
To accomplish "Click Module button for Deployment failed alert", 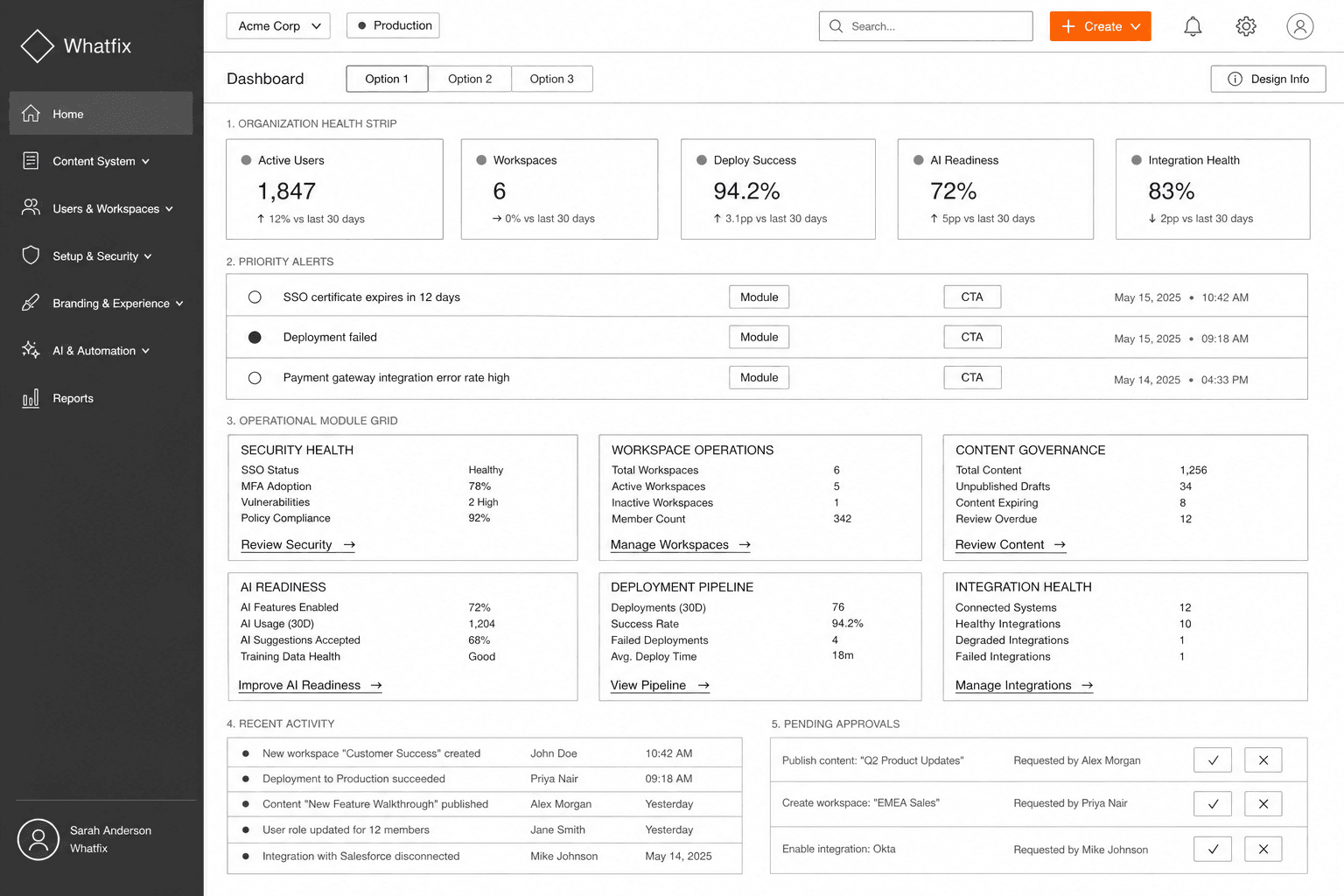I will (x=759, y=337).
